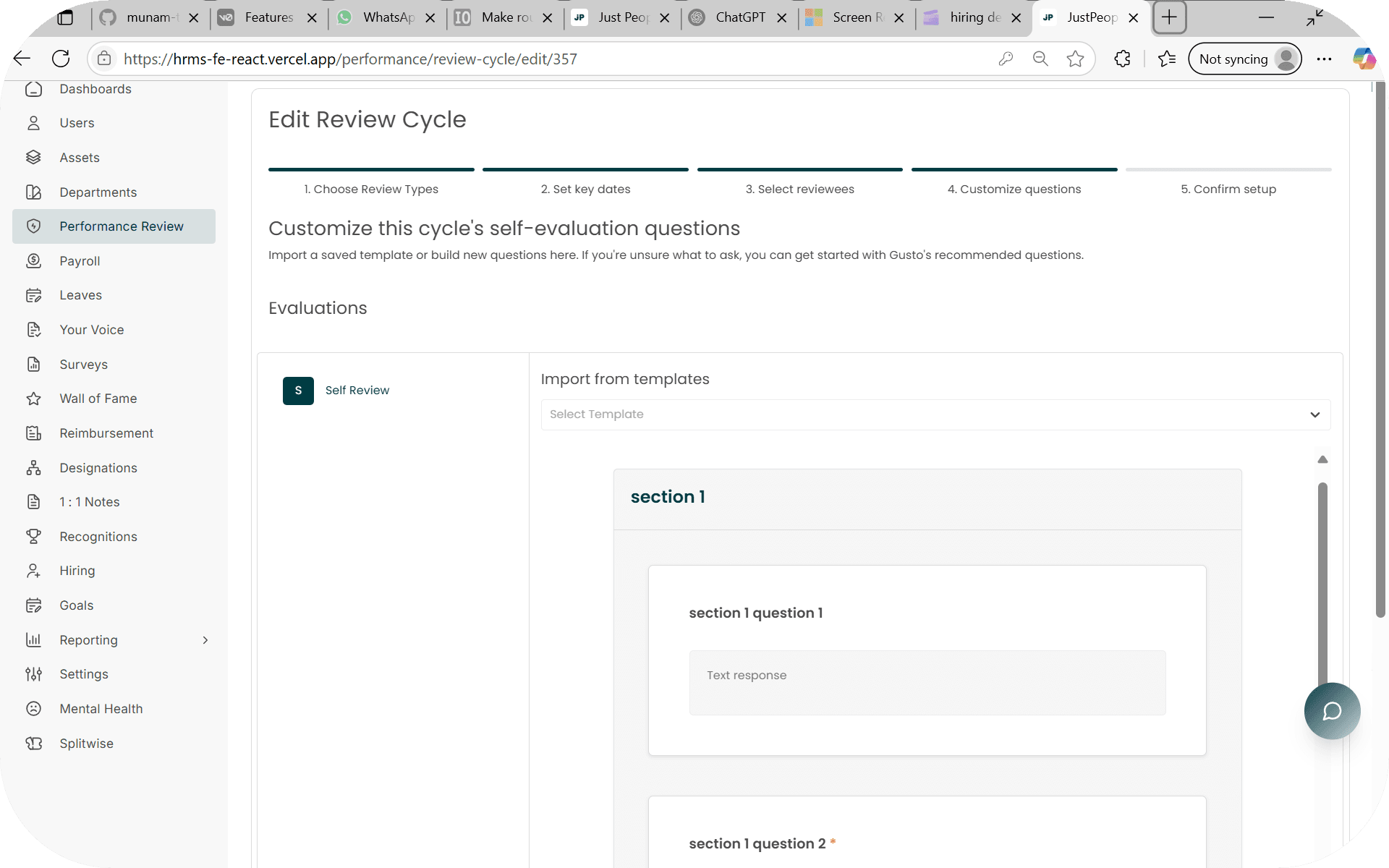Image resolution: width=1389 pixels, height=868 pixels.
Task: Open the Goals sidebar link
Action: click(76, 605)
